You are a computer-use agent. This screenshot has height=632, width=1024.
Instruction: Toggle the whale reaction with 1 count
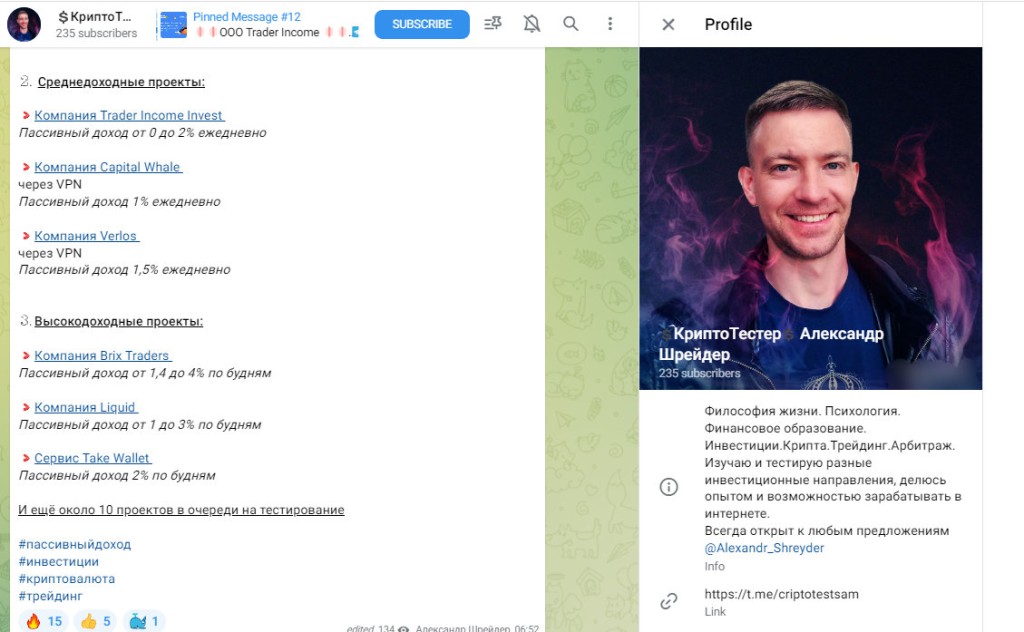144,621
